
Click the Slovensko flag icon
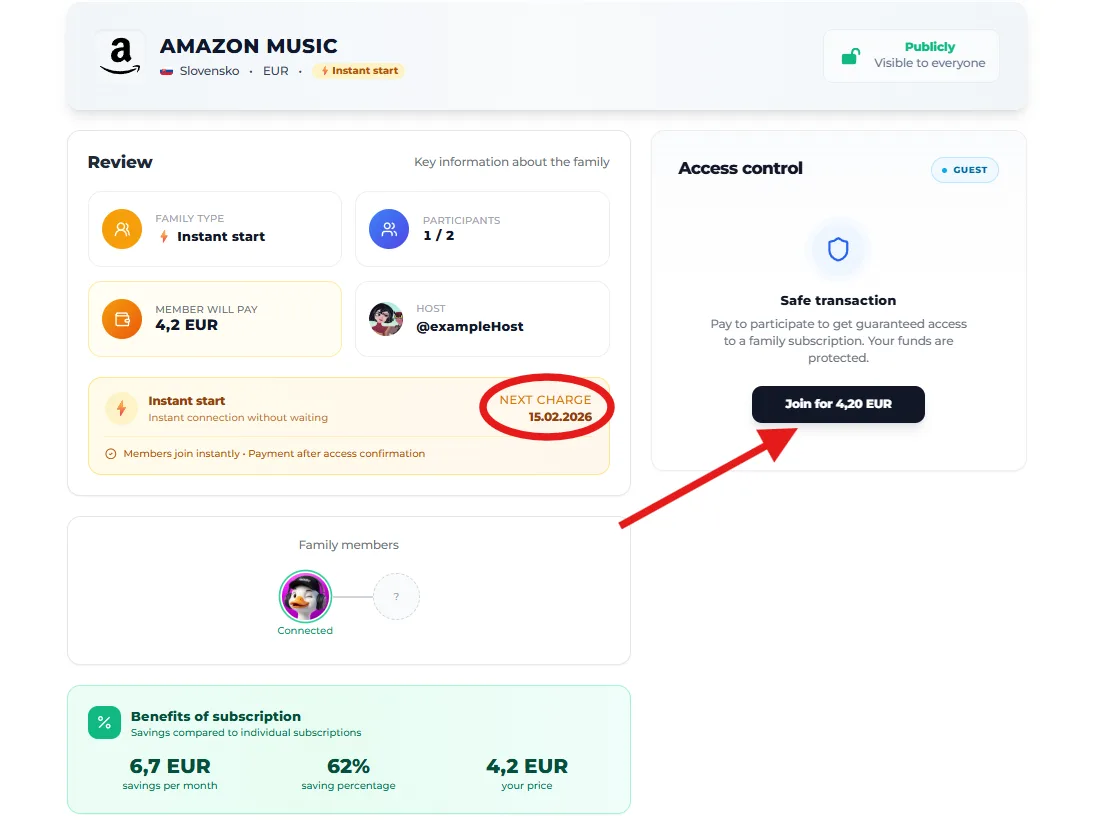pos(167,71)
